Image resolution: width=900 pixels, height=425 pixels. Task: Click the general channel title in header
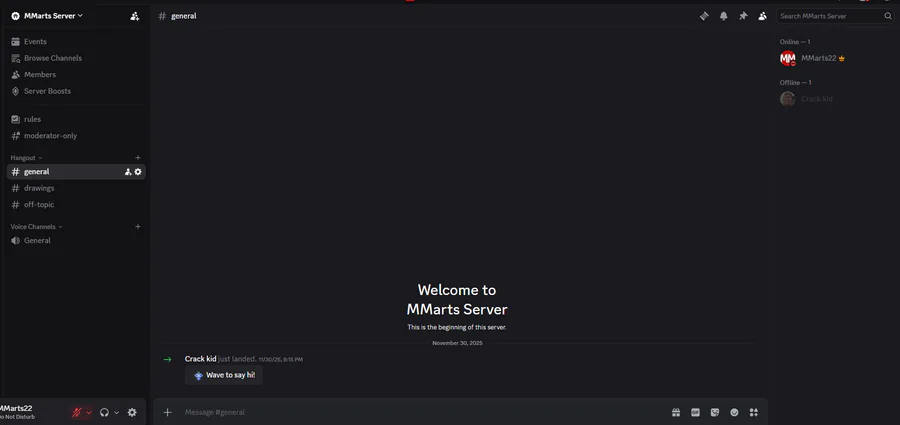coord(184,16)
